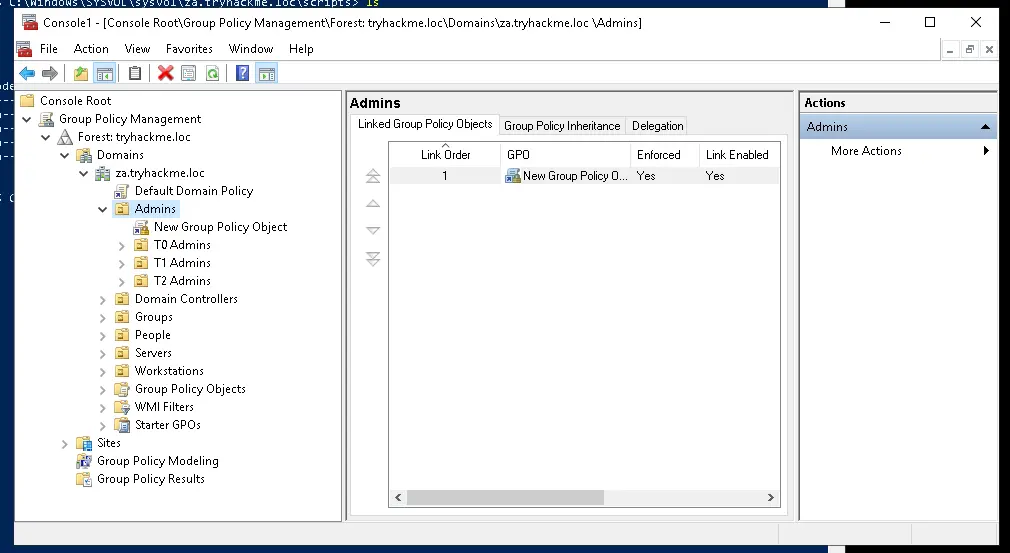Viewport: 1010px width, 553px height.
Task: Click the scrollbar right arrow in list
Action: click(770, 498)
